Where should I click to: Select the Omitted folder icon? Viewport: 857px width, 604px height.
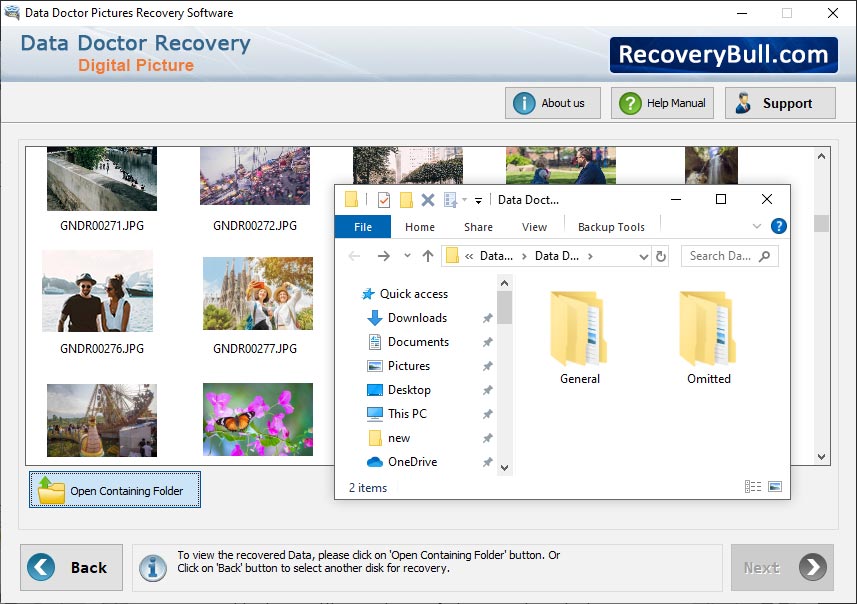tap(708, 329)
